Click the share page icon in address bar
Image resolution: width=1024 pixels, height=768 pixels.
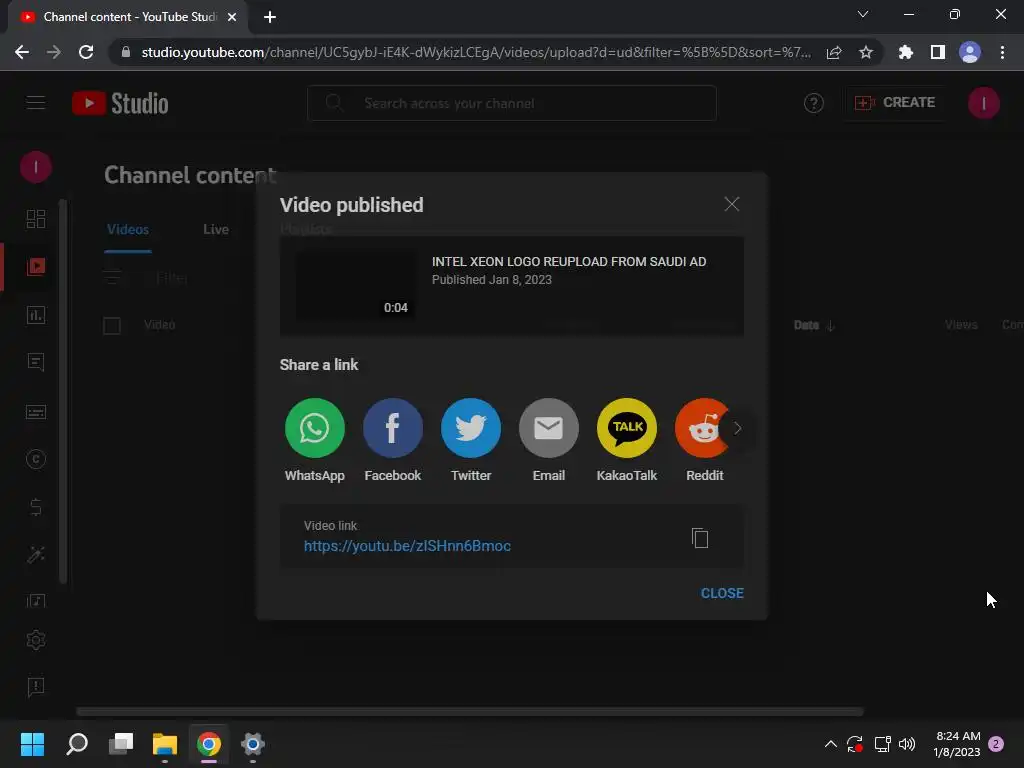pyautogui.click(x=834, y=52)
